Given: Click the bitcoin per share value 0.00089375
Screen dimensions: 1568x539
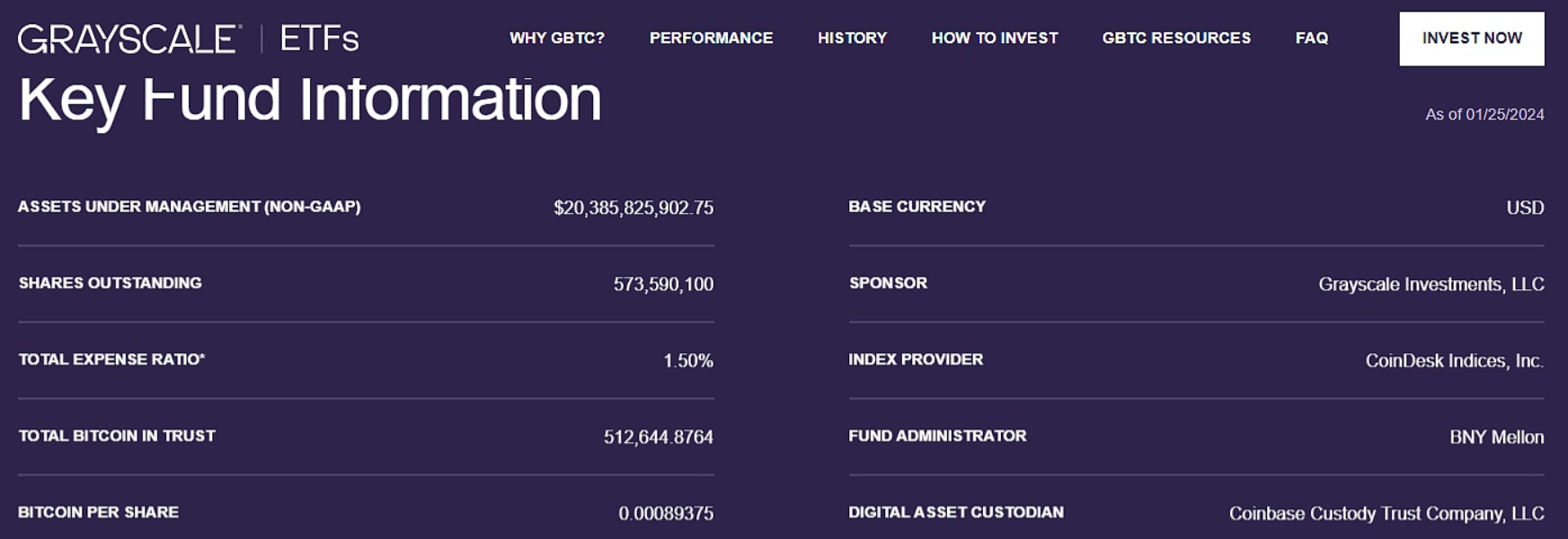Looking at the screenshot, I should [x=666, y=513].
